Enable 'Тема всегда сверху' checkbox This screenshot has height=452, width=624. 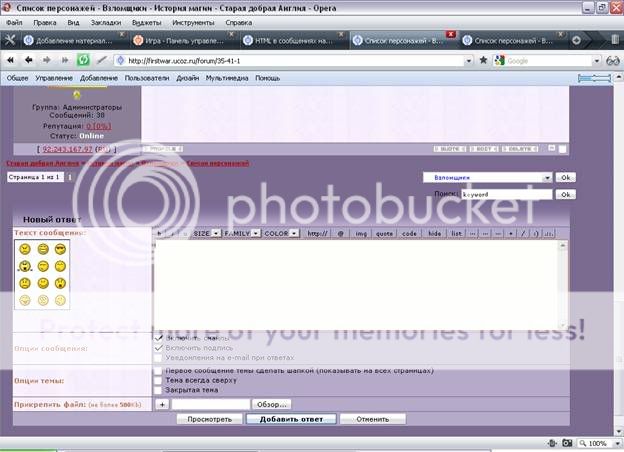coord(159,380)
